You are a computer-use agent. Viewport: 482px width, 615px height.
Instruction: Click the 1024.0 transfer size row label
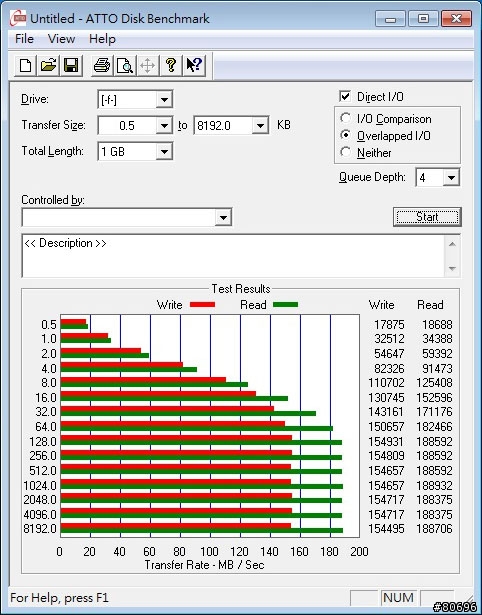point(40,486)
